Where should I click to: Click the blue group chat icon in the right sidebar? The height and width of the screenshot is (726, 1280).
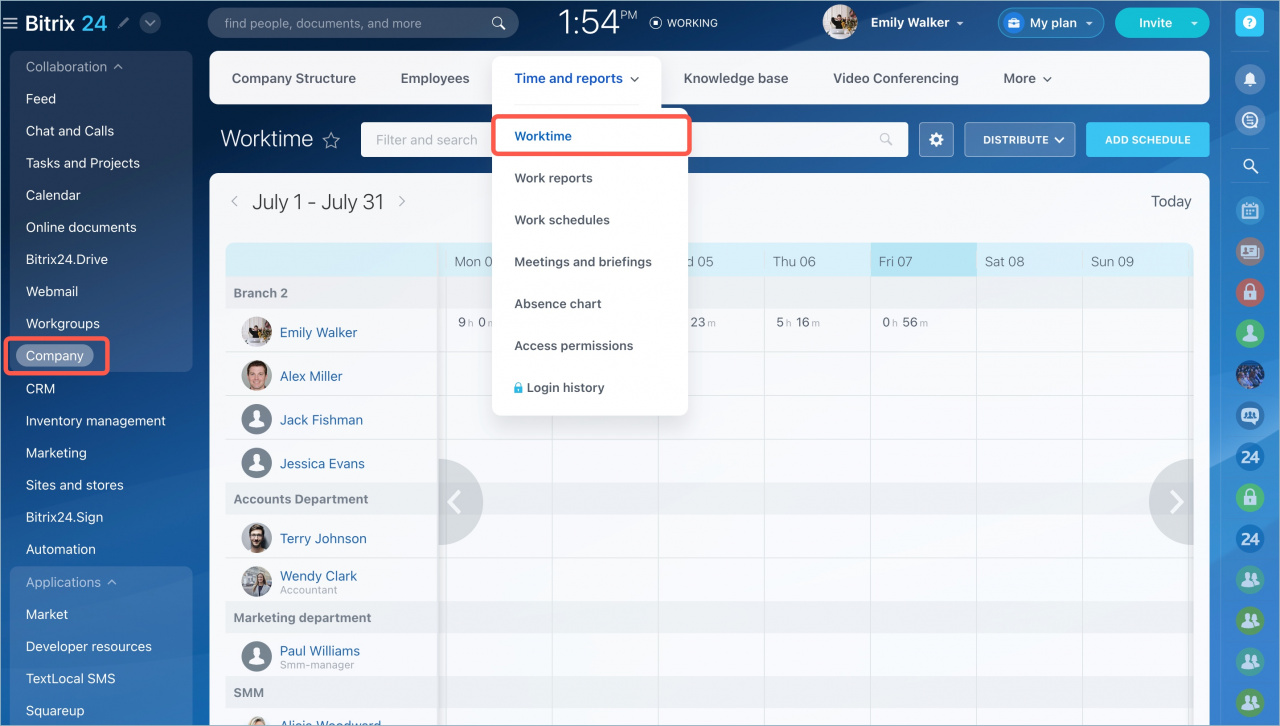pyautogui.click(x=1249, y=415)
